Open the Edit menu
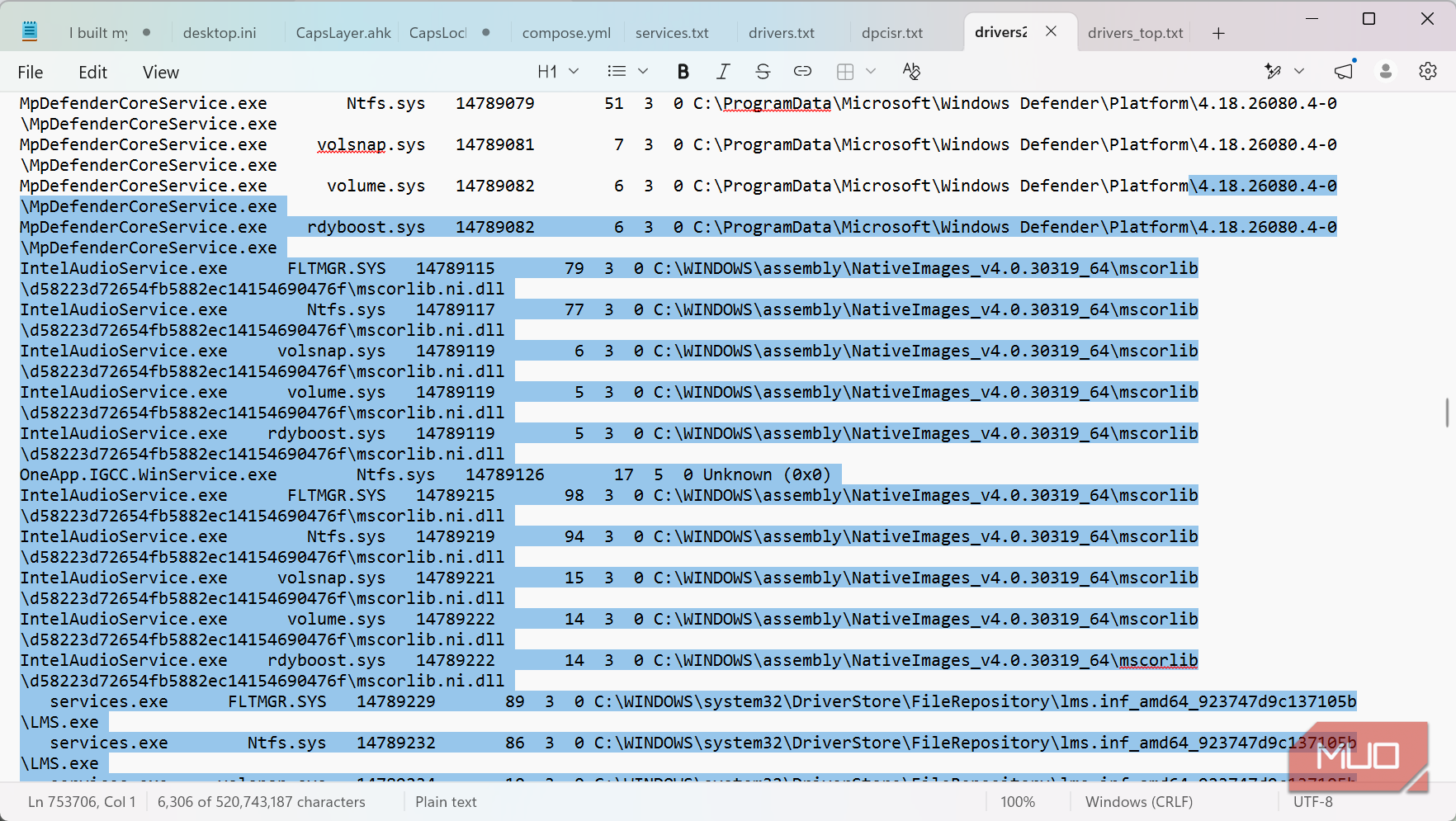Viewport: 1456px width, 821px height. point(92,73)
